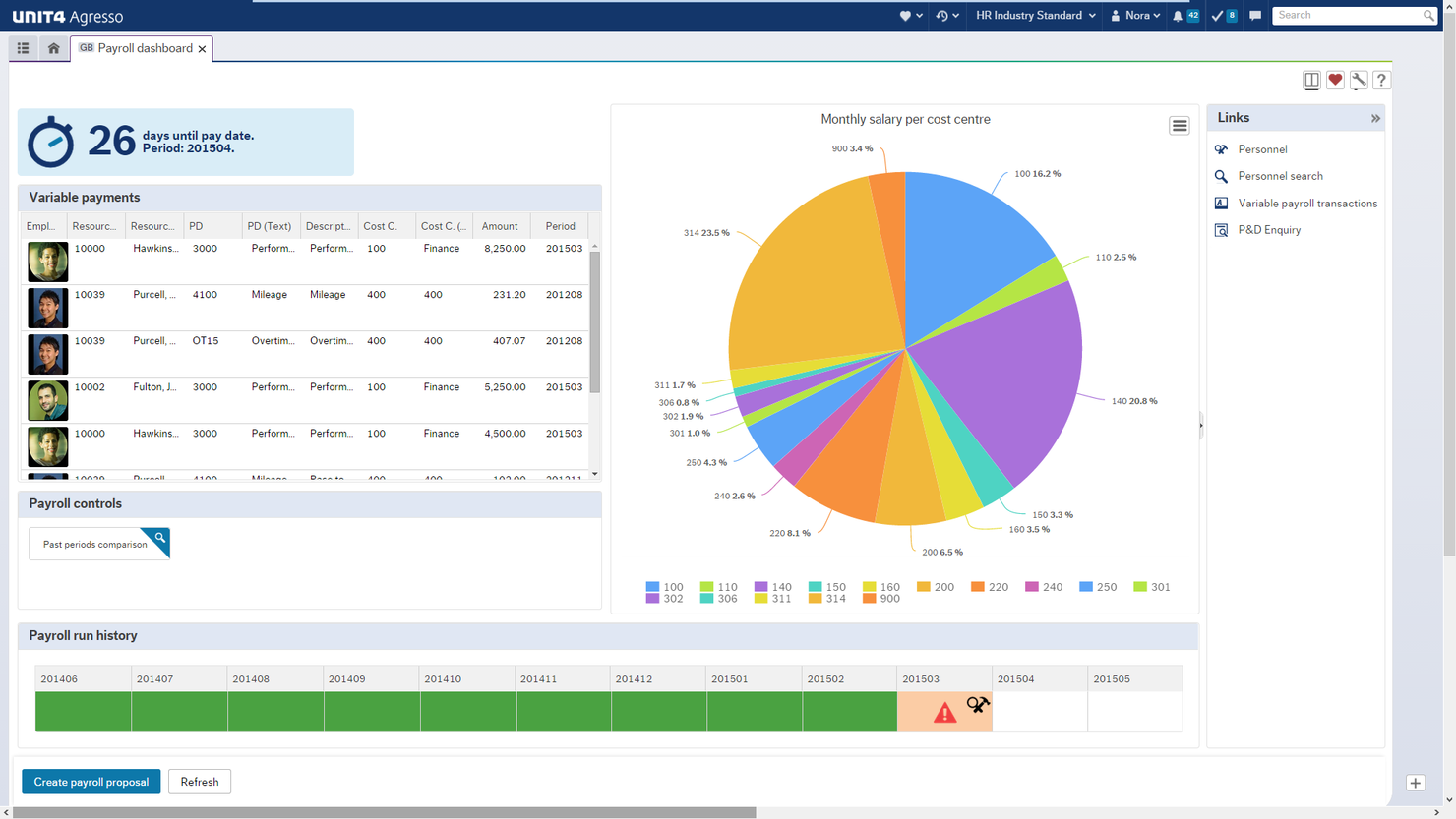Click the Create payroll proposal button
The height and width of the screenshot is (819, 1456).
[x=91, y=781]
